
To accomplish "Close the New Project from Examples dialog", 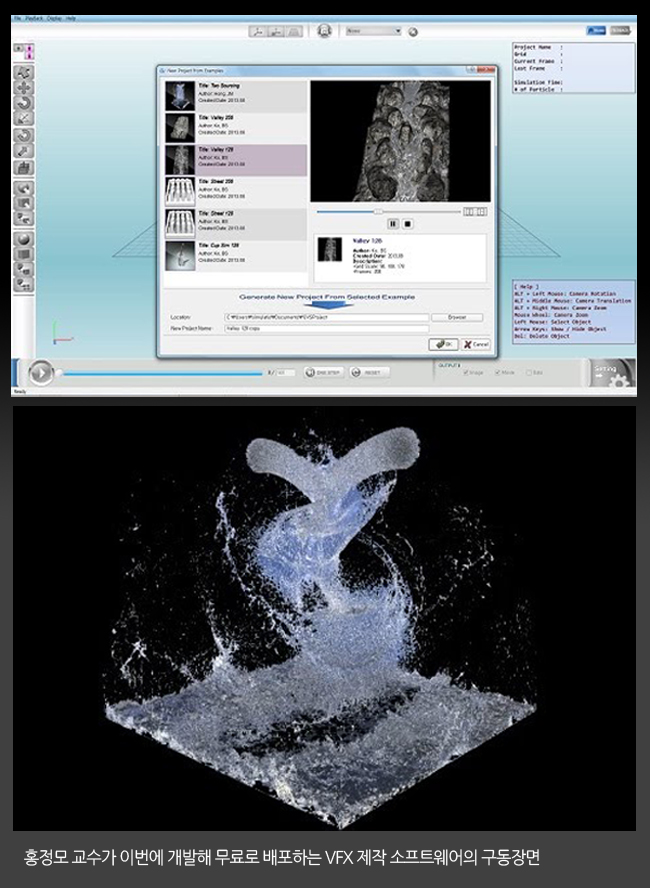I will (x=487, y=70).
